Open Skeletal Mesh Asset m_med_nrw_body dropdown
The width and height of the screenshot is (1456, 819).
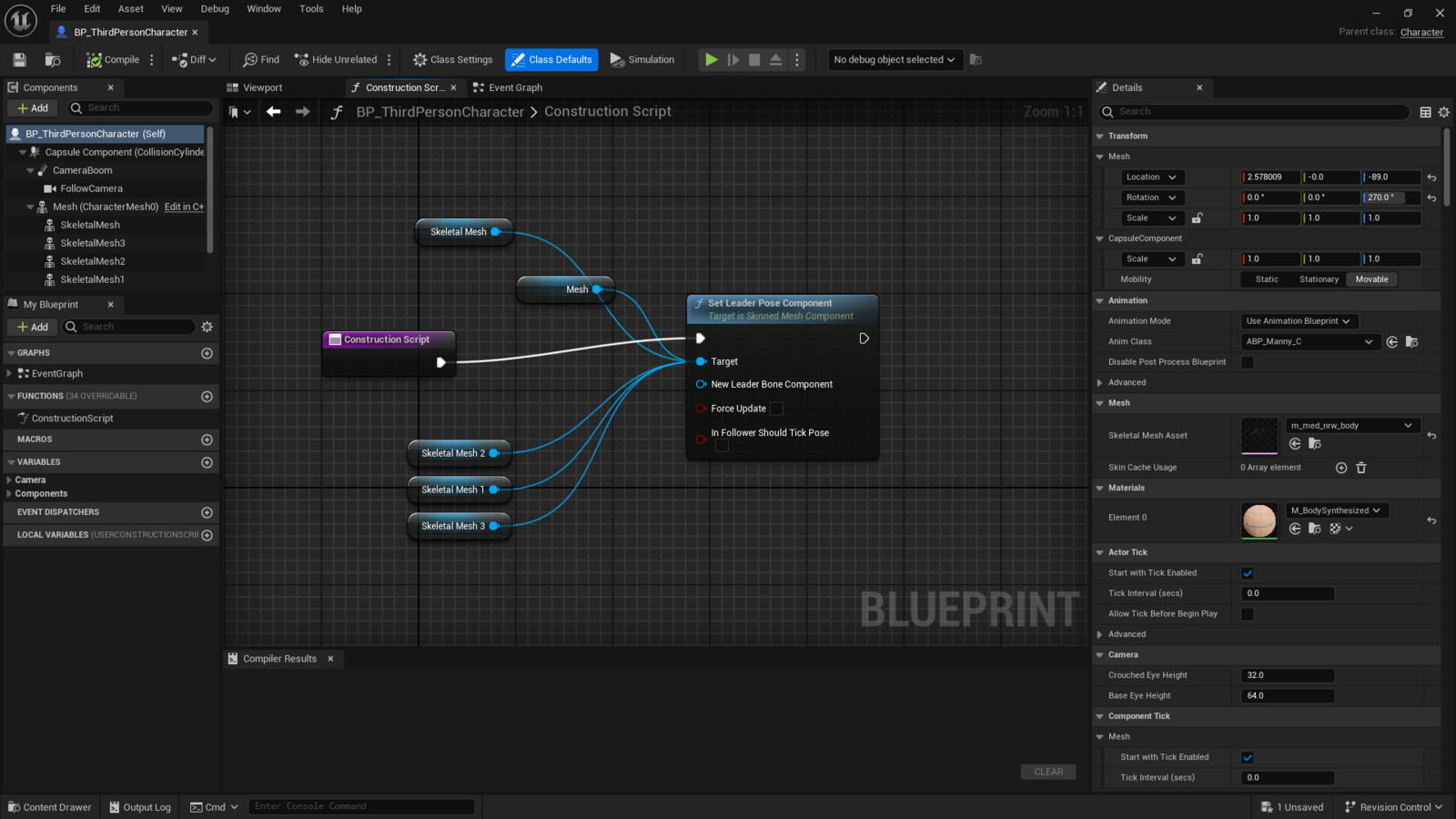(x=1352, y=426)
